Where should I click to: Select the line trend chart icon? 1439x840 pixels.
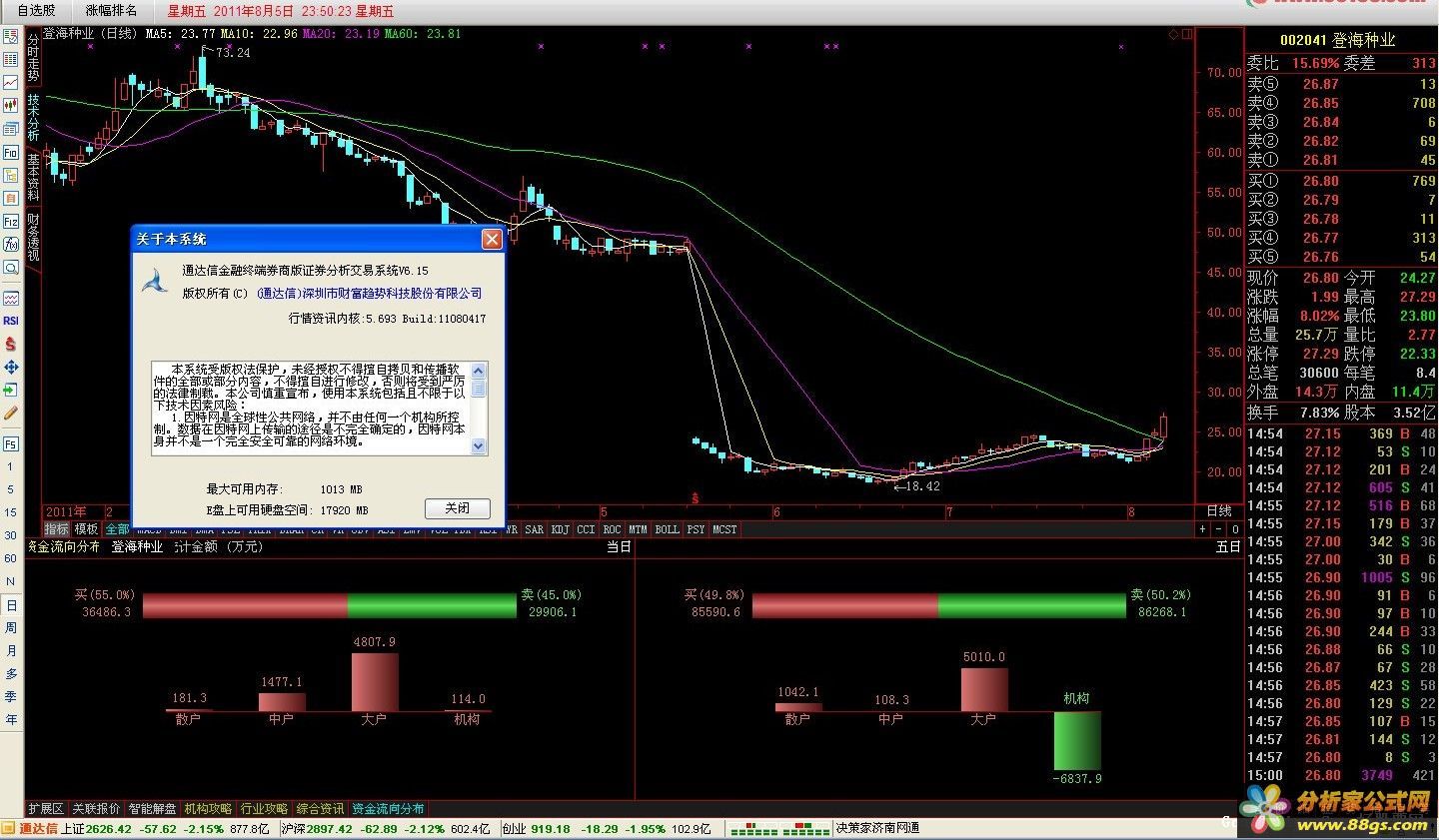pyautogui.click(x=10, y=82)
